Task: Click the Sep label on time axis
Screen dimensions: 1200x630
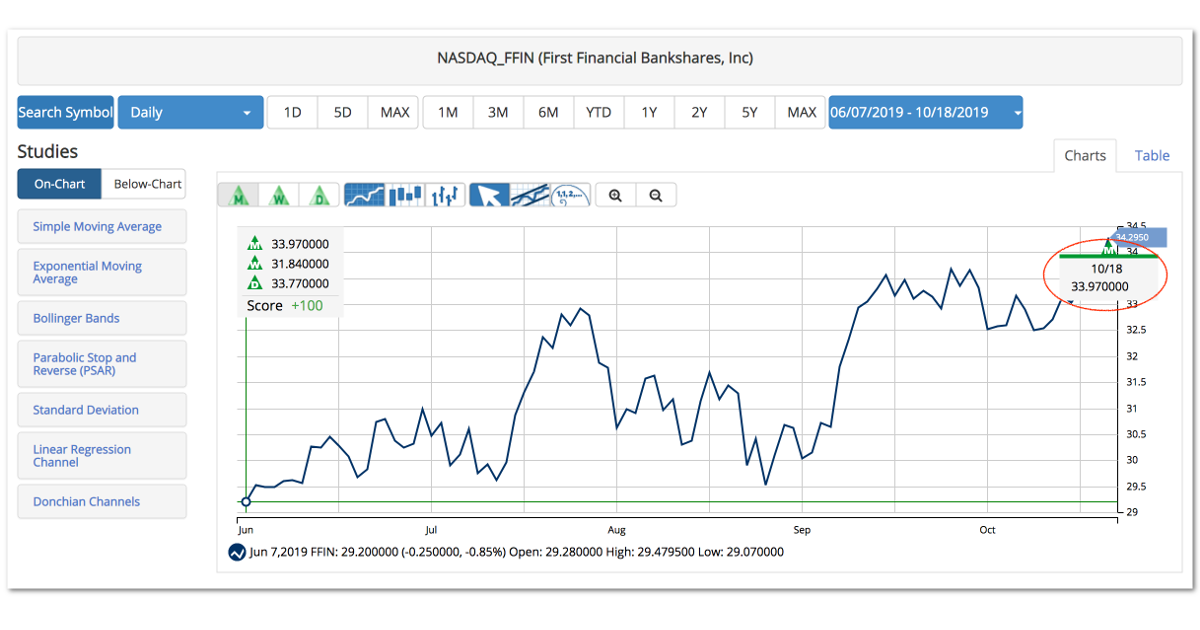Action: (801, 530)
